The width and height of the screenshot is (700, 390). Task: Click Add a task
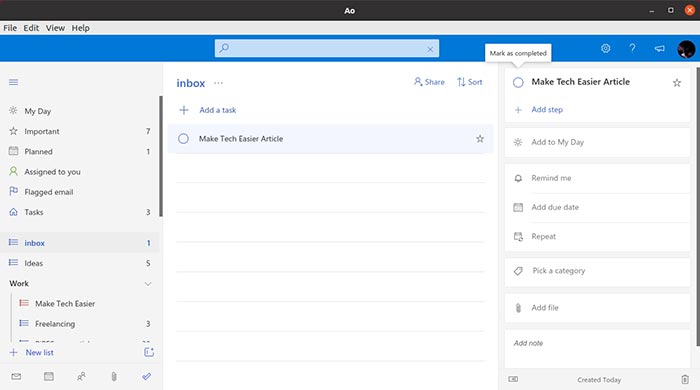217,110
